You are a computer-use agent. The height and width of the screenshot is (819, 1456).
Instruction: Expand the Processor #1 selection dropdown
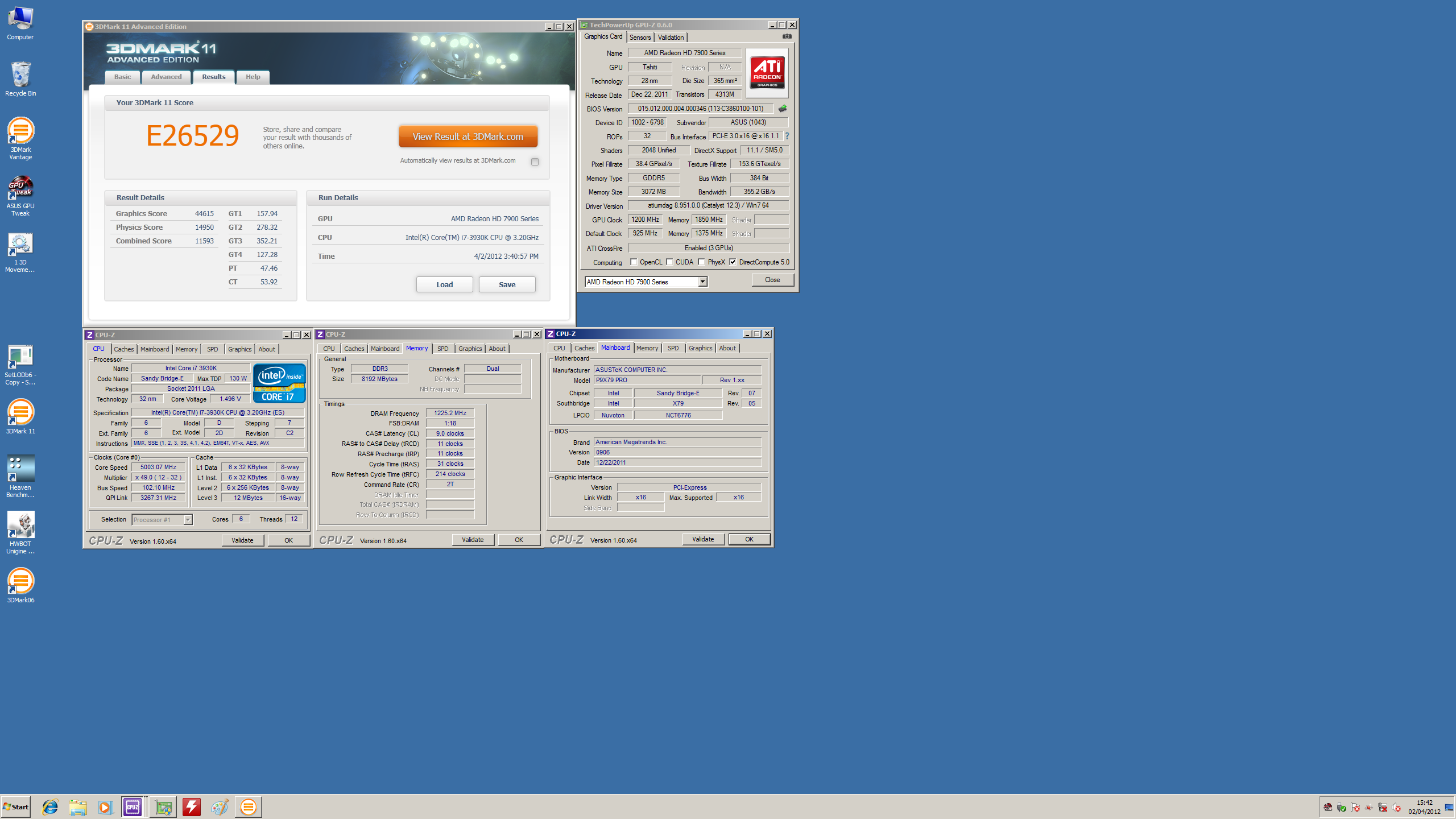[x=188, y=520]
